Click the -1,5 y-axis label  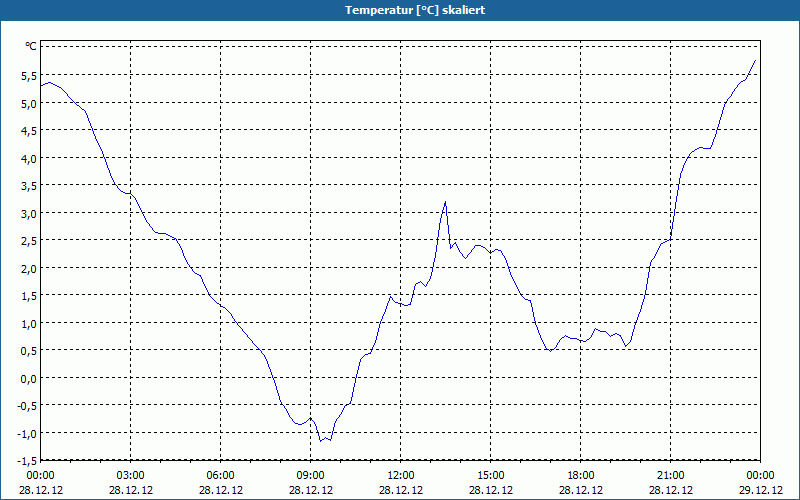27,461
